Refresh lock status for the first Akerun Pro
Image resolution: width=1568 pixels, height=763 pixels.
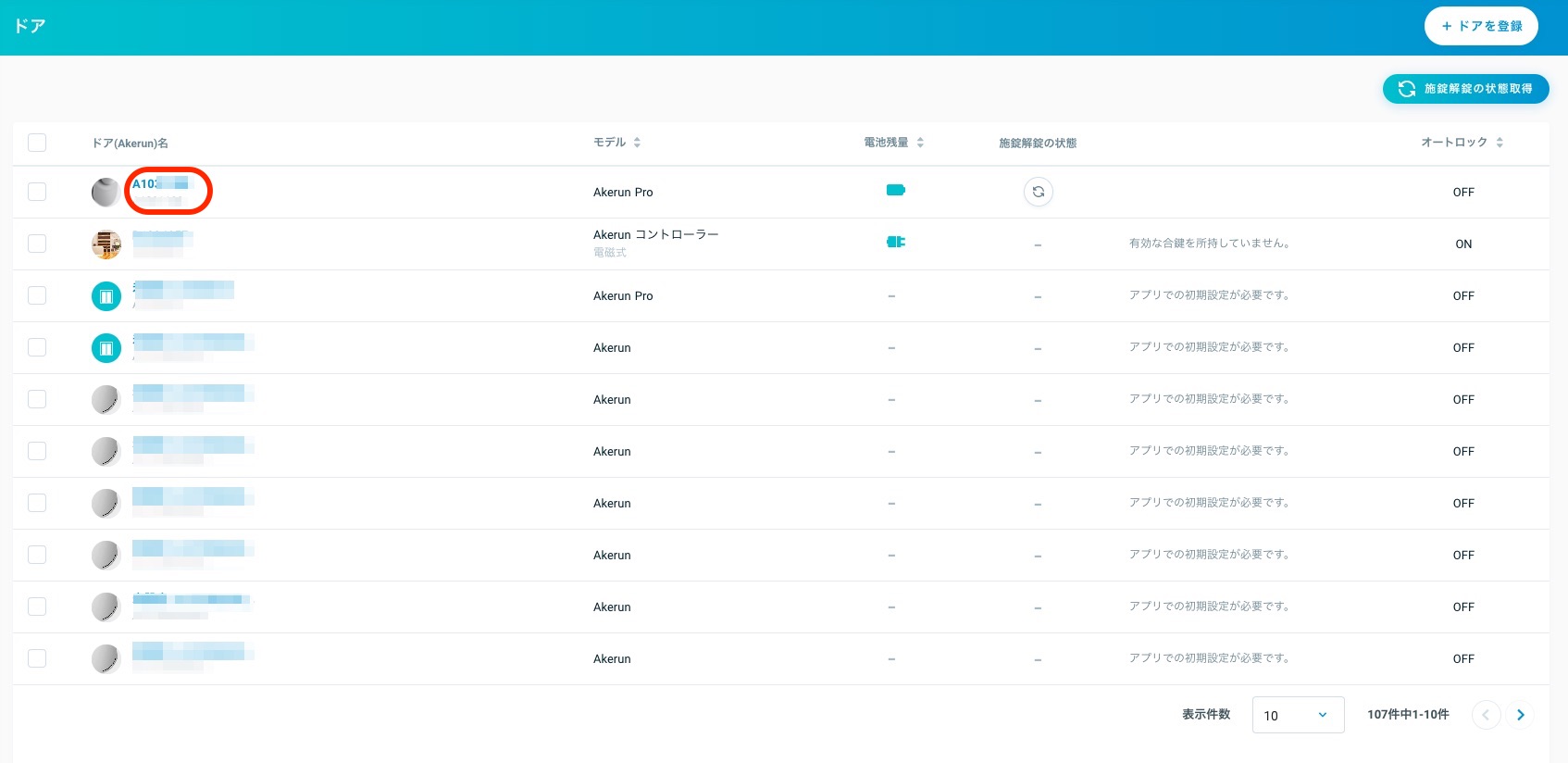(1039, 192)
